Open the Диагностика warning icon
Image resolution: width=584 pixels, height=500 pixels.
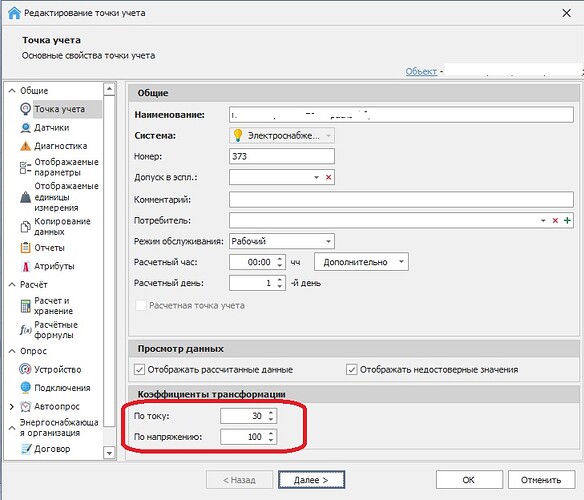click(25, 146)
